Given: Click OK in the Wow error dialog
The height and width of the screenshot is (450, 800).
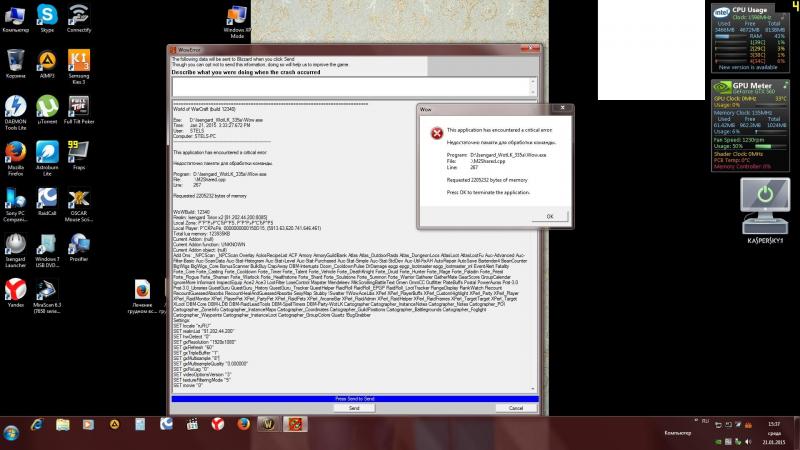Looking at the screenshot, I should (549, 216).
